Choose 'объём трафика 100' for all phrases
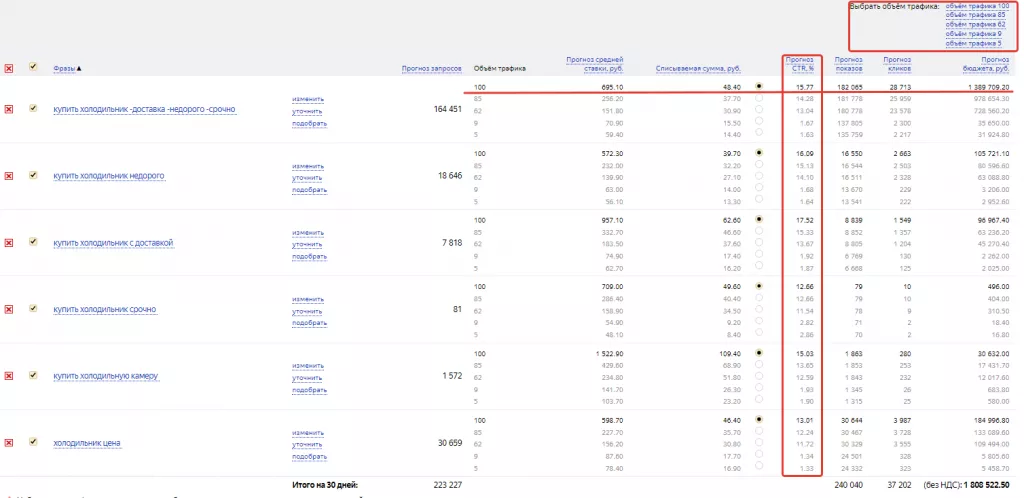Viewport: 1024px width, 498px height. pos(977,6)
